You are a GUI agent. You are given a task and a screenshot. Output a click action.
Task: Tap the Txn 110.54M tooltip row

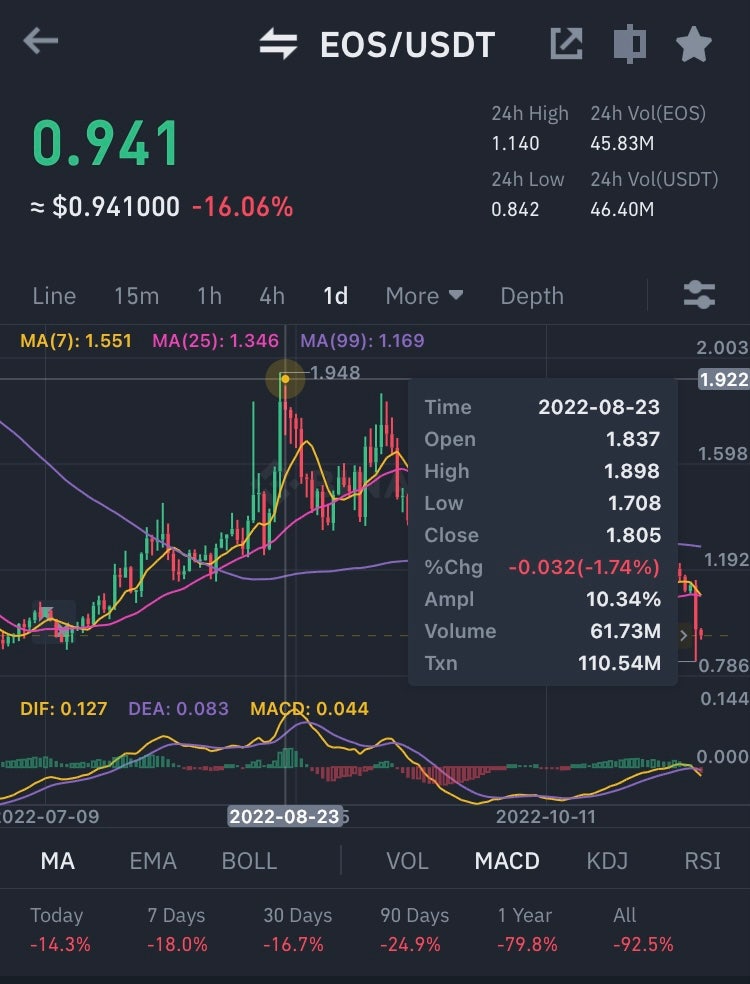point(542,663)
